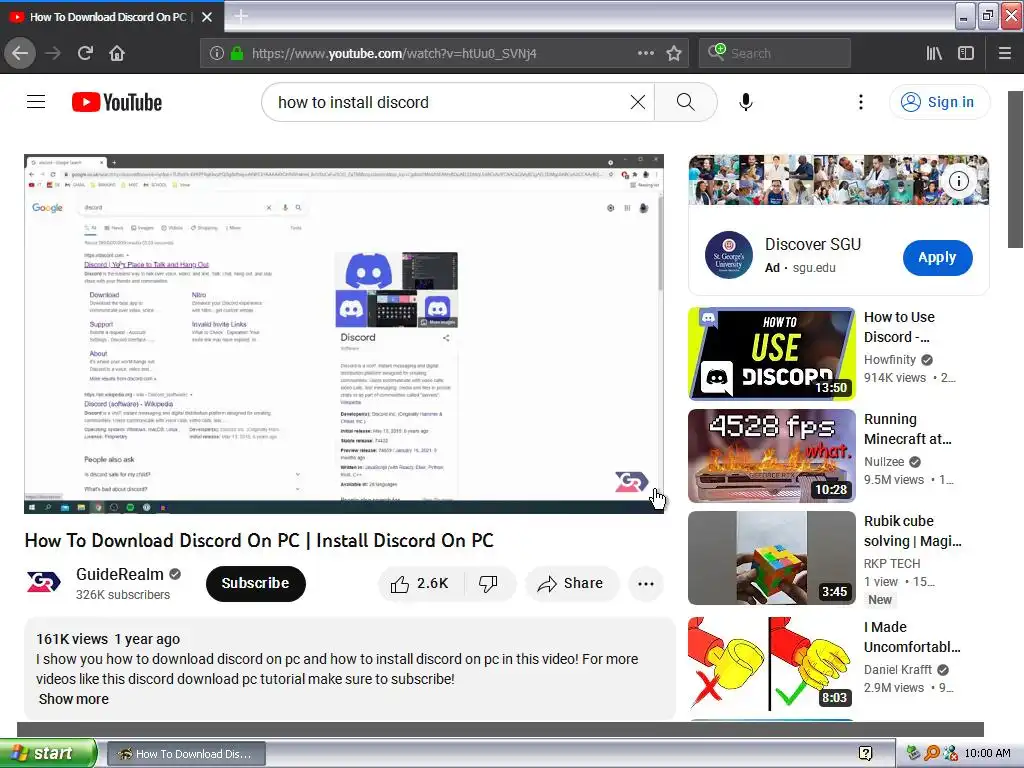Go to YouTube home via logo
The height and width of the screenshot is (768, 1024).
click(117, 103)
